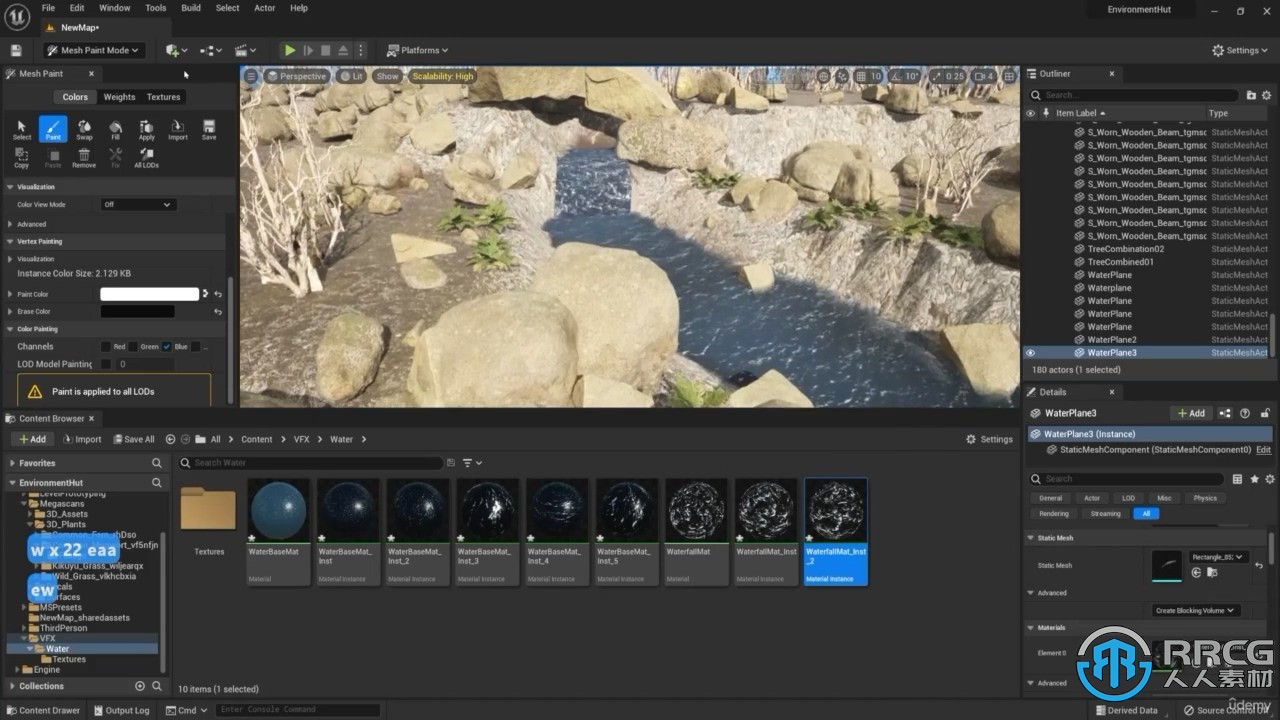Uncheck the Blue channel checkbox
Viewport: 1280px width, 720px height.
[x=167, y=346]
